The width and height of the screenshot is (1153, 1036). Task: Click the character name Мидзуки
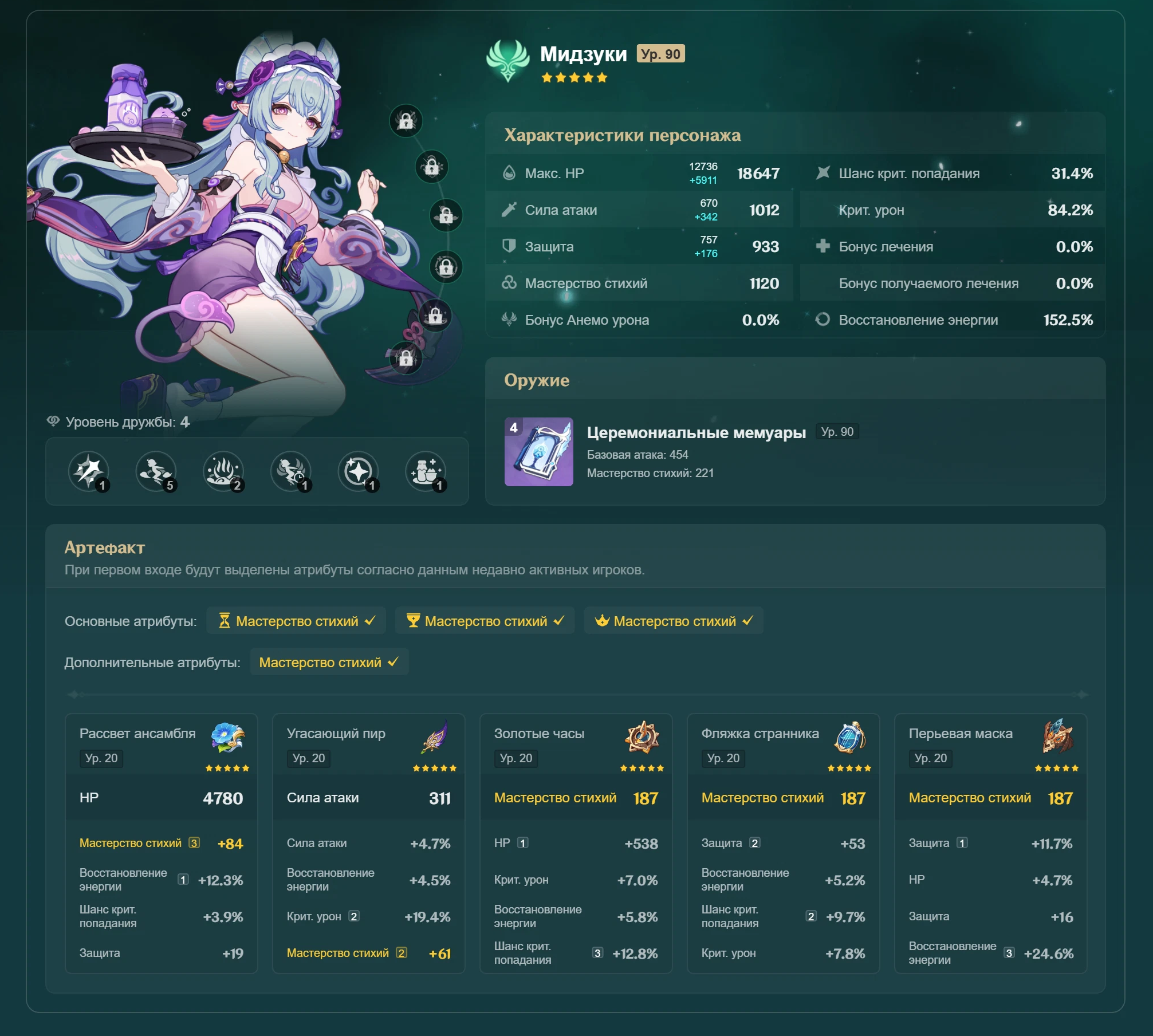pyautogui.click(x=583, y=54)
